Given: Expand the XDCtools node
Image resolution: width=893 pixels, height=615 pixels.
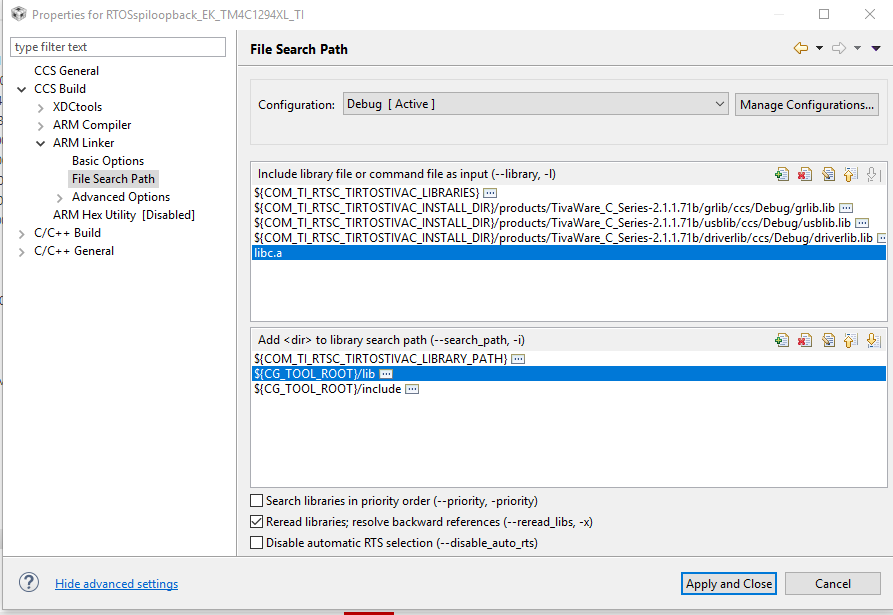Looking at the screenshot, I should tap(40, 108).
